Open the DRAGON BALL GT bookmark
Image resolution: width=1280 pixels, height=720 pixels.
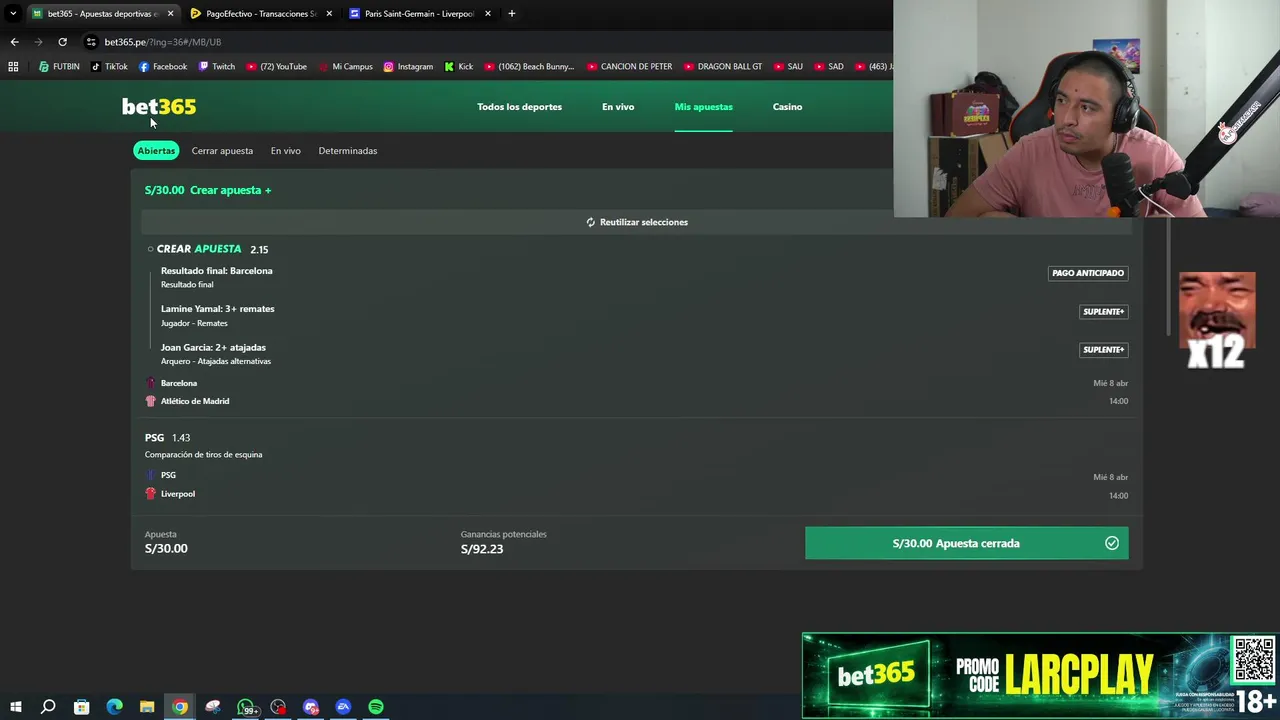coord(722,67)
